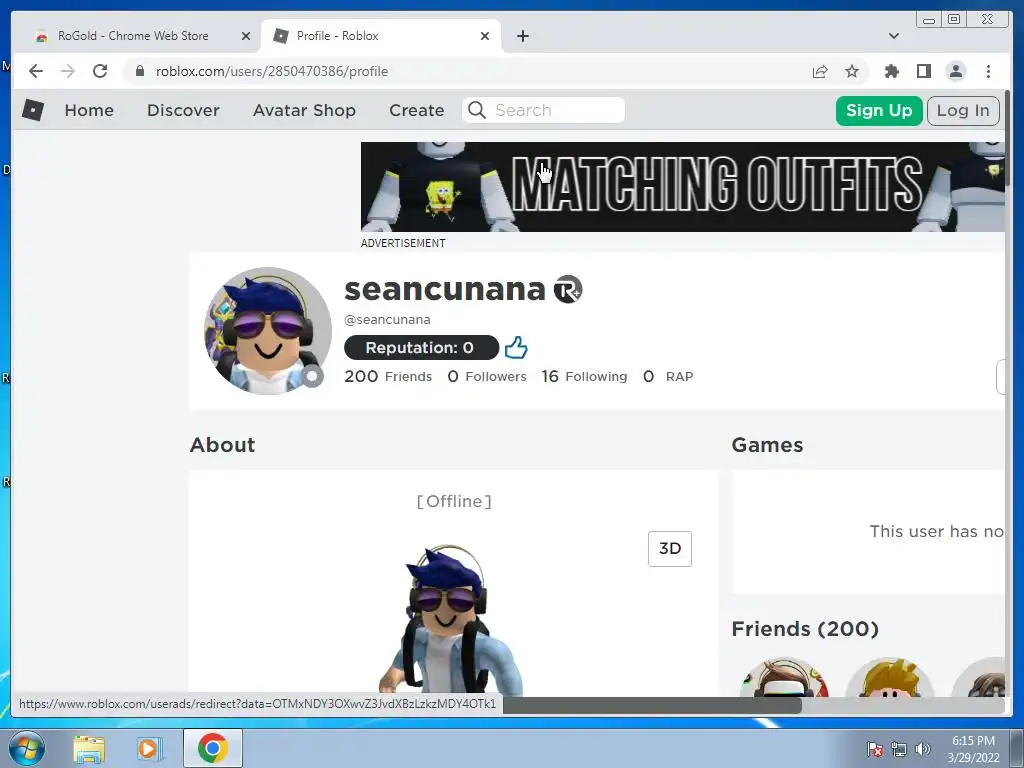This screenshot has height=768, width=1024.
Task: Click the Log In button
Action: click(x=963, y=110)
